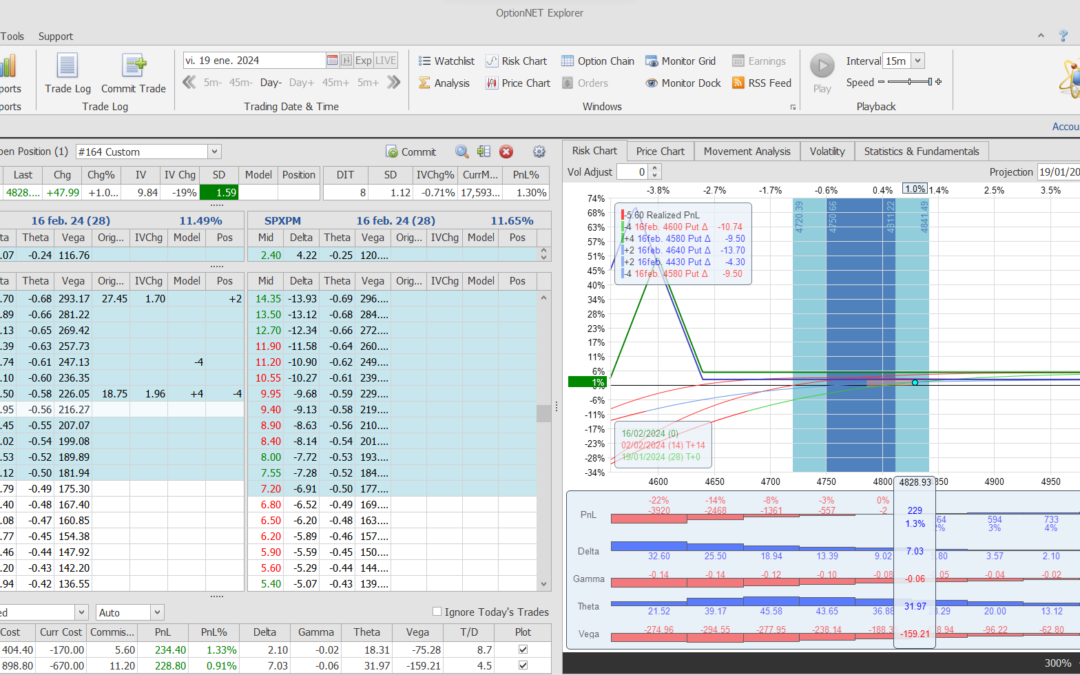Switch to the Movement Analysis tab
This screenshot has width=1080, height=675.
(x=749, y=151)
